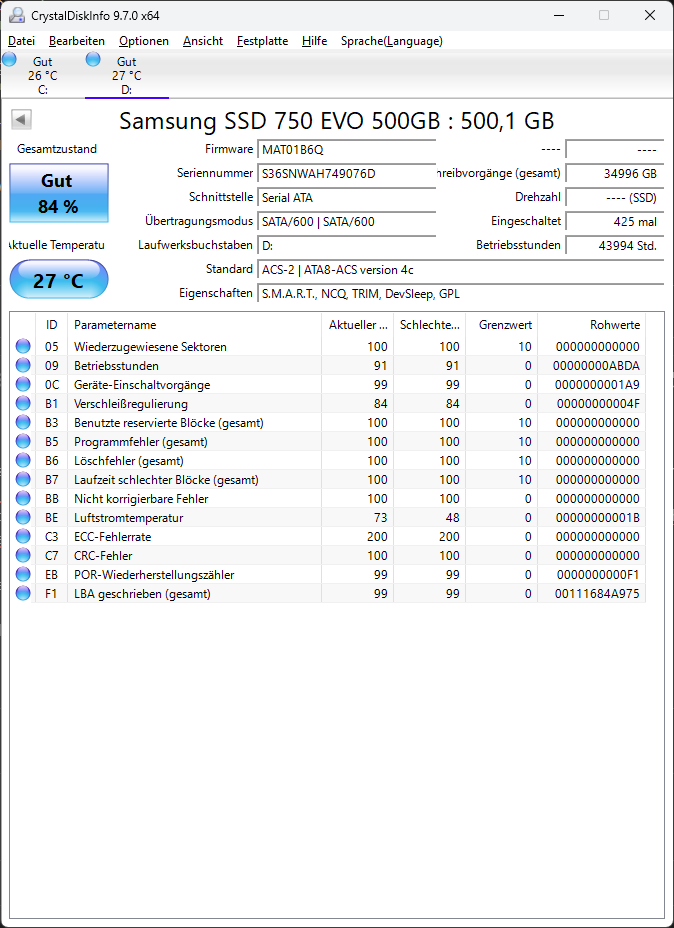Open the Sprache(Language) menu
This screenshot has height=928, width=674.
(x=392, y=41)
